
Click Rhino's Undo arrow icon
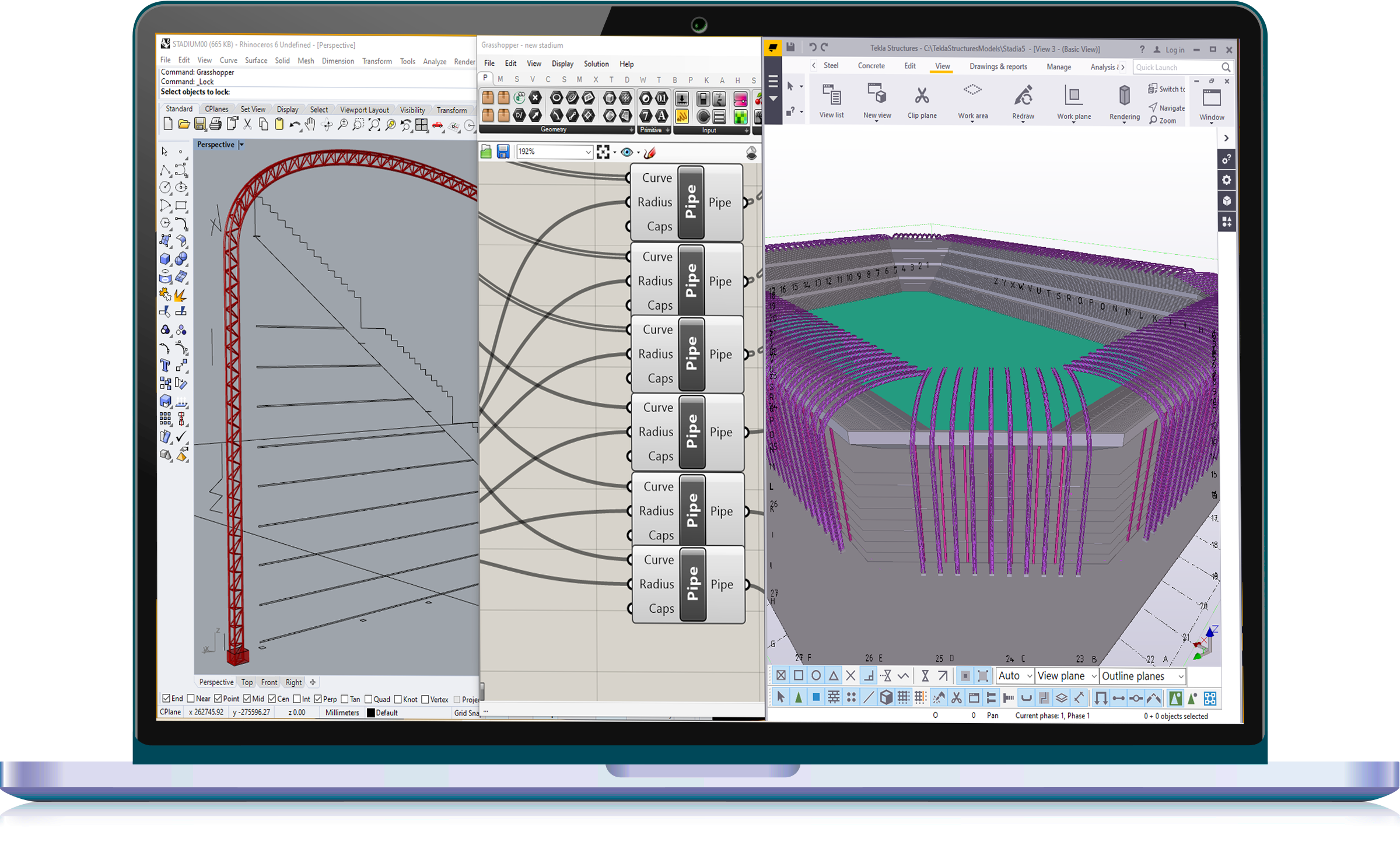coord(295,124)
